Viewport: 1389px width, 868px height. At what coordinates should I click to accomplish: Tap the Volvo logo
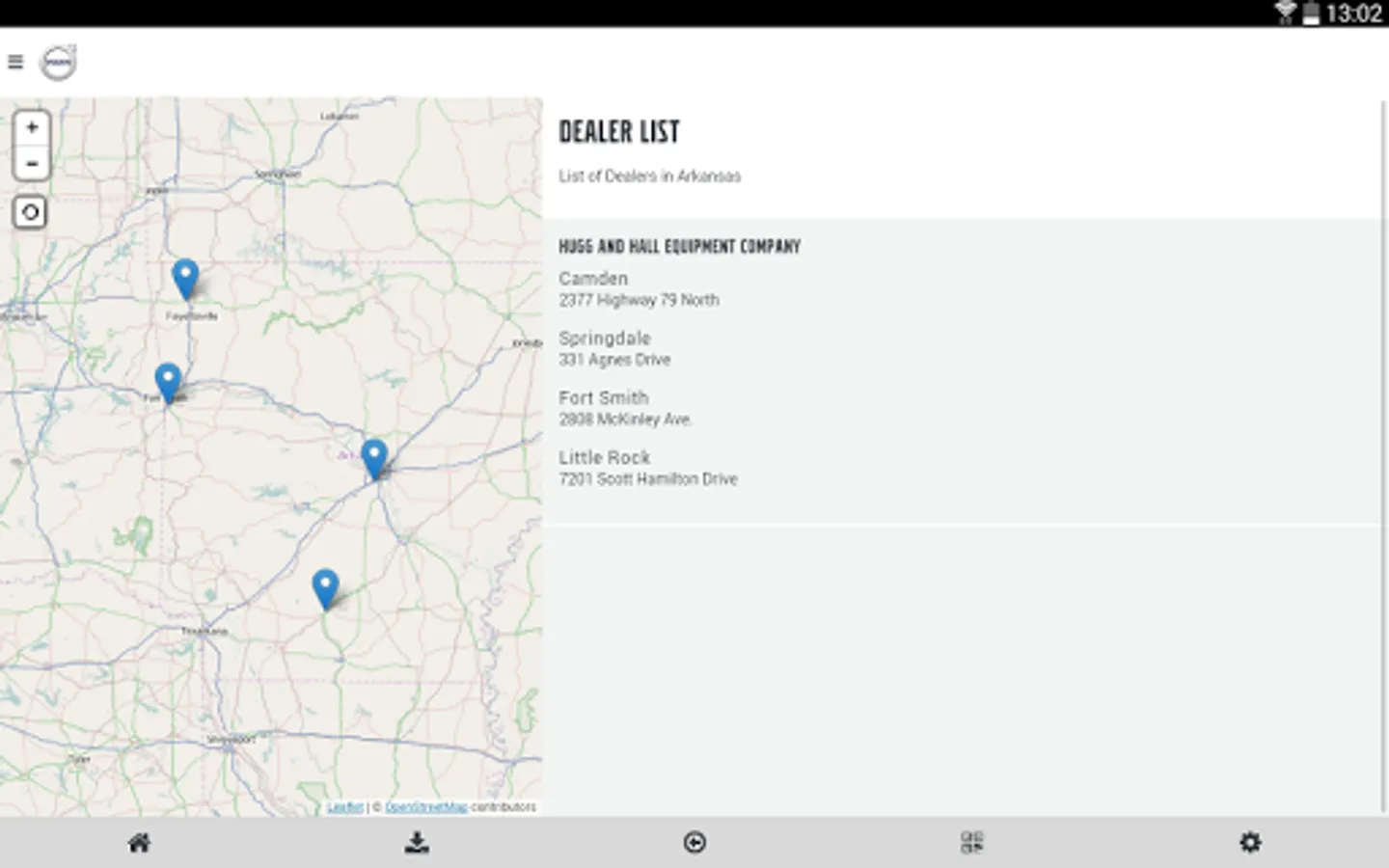[x=58, y=63]
